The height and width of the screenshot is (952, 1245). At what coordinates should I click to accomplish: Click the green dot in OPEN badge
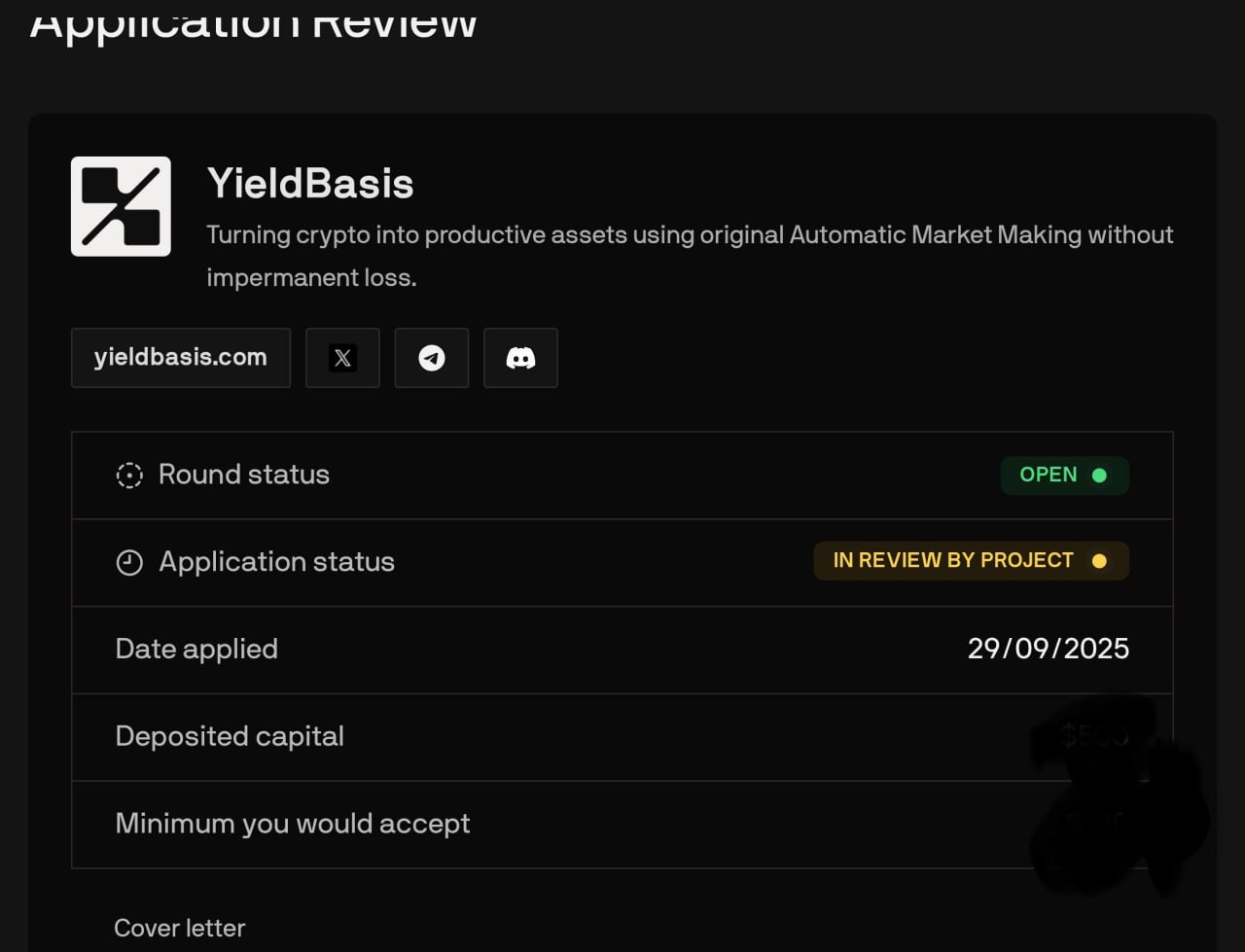point(1099,476)
